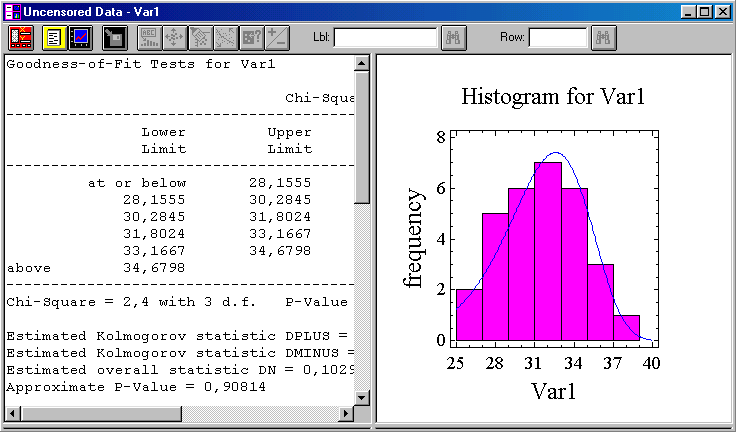This screenshot has width=736, height=432.
Task: Click the 'Lower Limit' column header
Action: point(164,140)
